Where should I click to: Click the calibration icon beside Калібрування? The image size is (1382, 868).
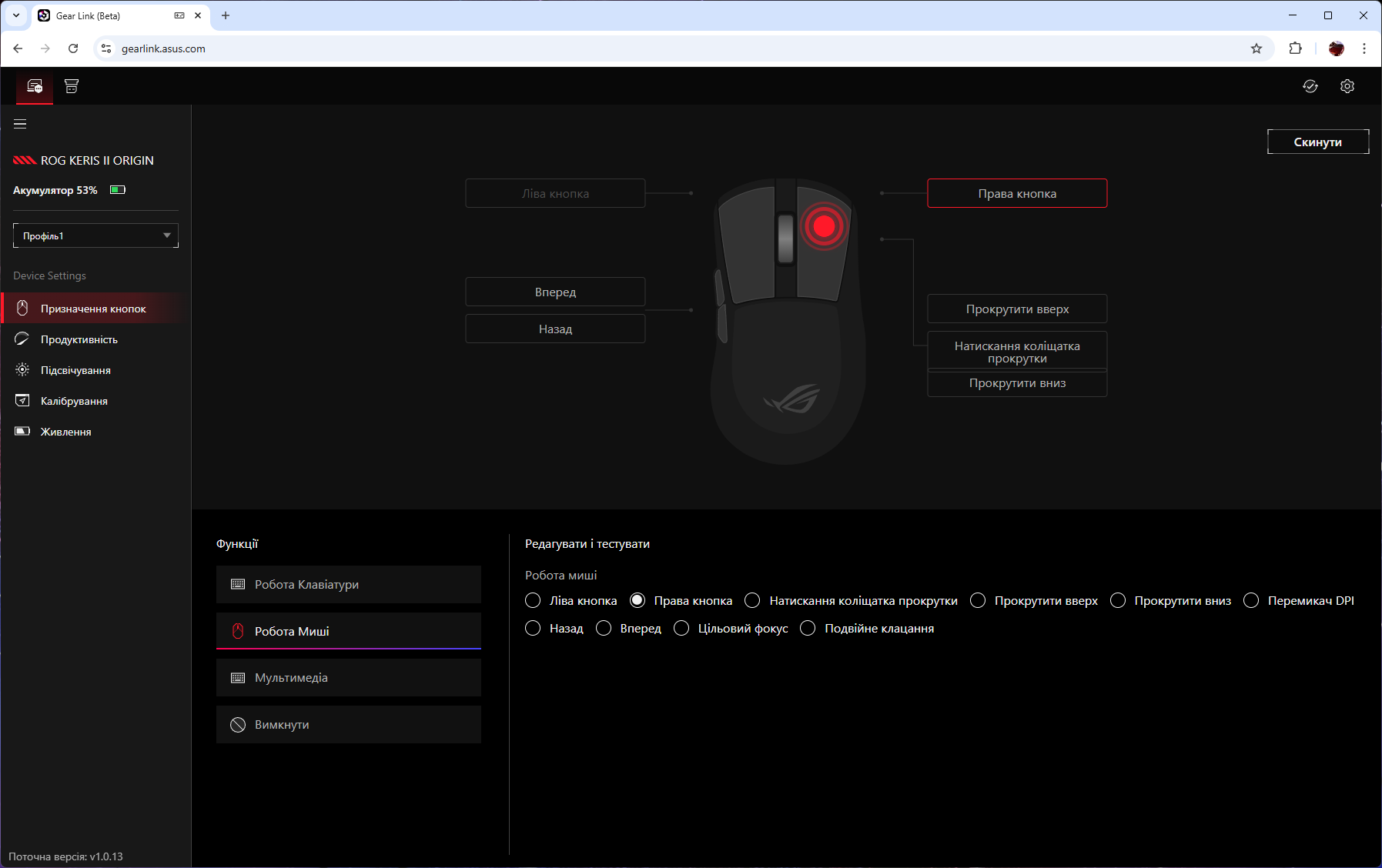pyautogui.click(x=23, y=401)
